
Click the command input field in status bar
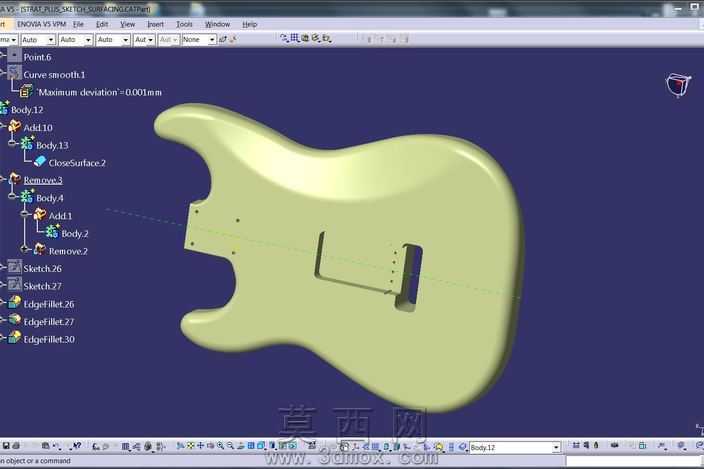click(x=634, y=461)
